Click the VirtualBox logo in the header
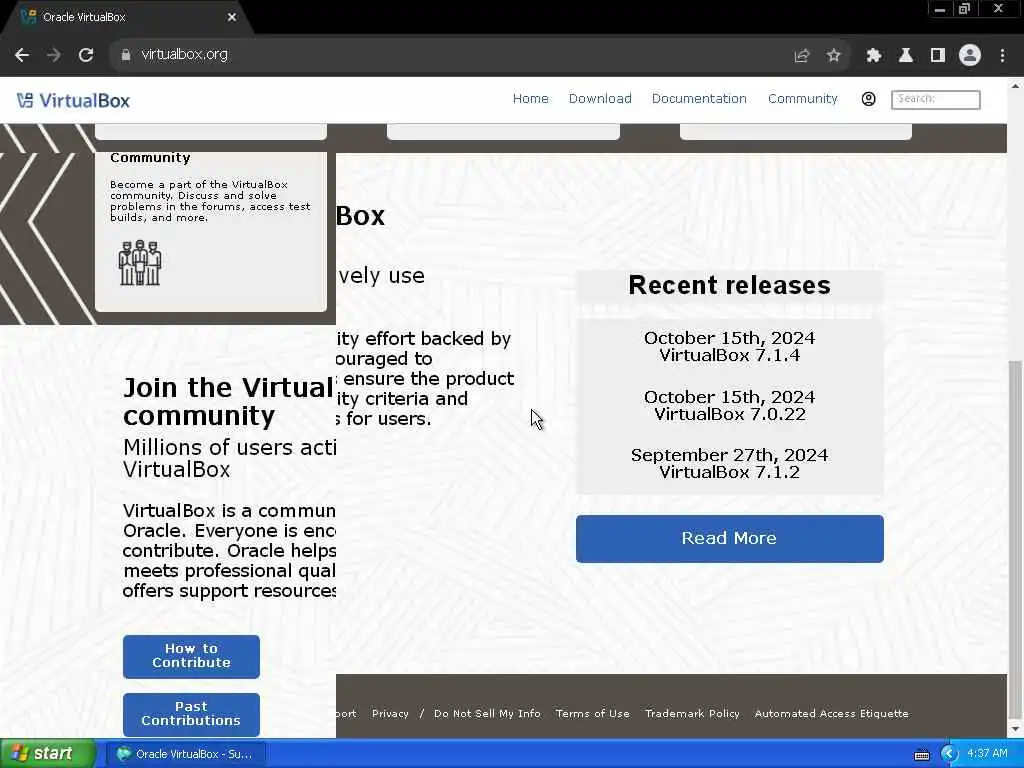This screenshot has height=768, width=1024. pos(73,101)
